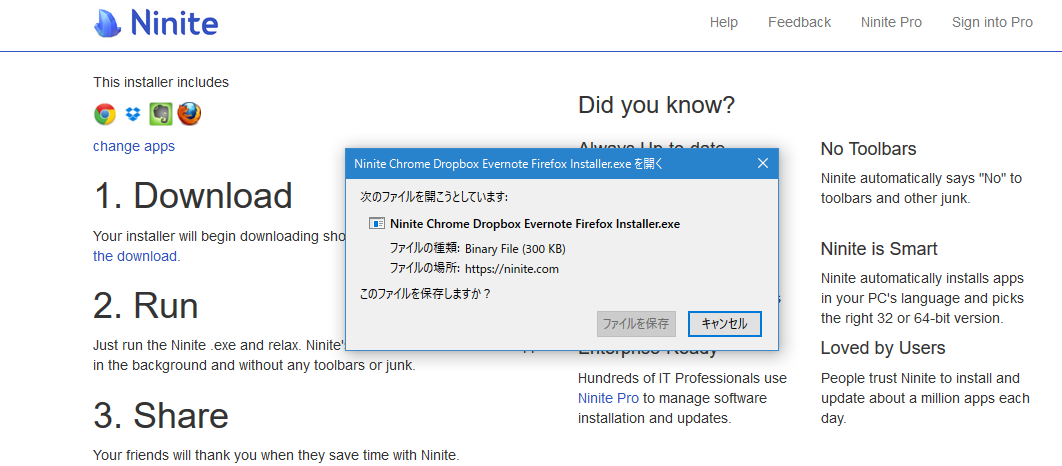
Task: Click 'Binary File (300 KB)' text
Action: [515, 249]
